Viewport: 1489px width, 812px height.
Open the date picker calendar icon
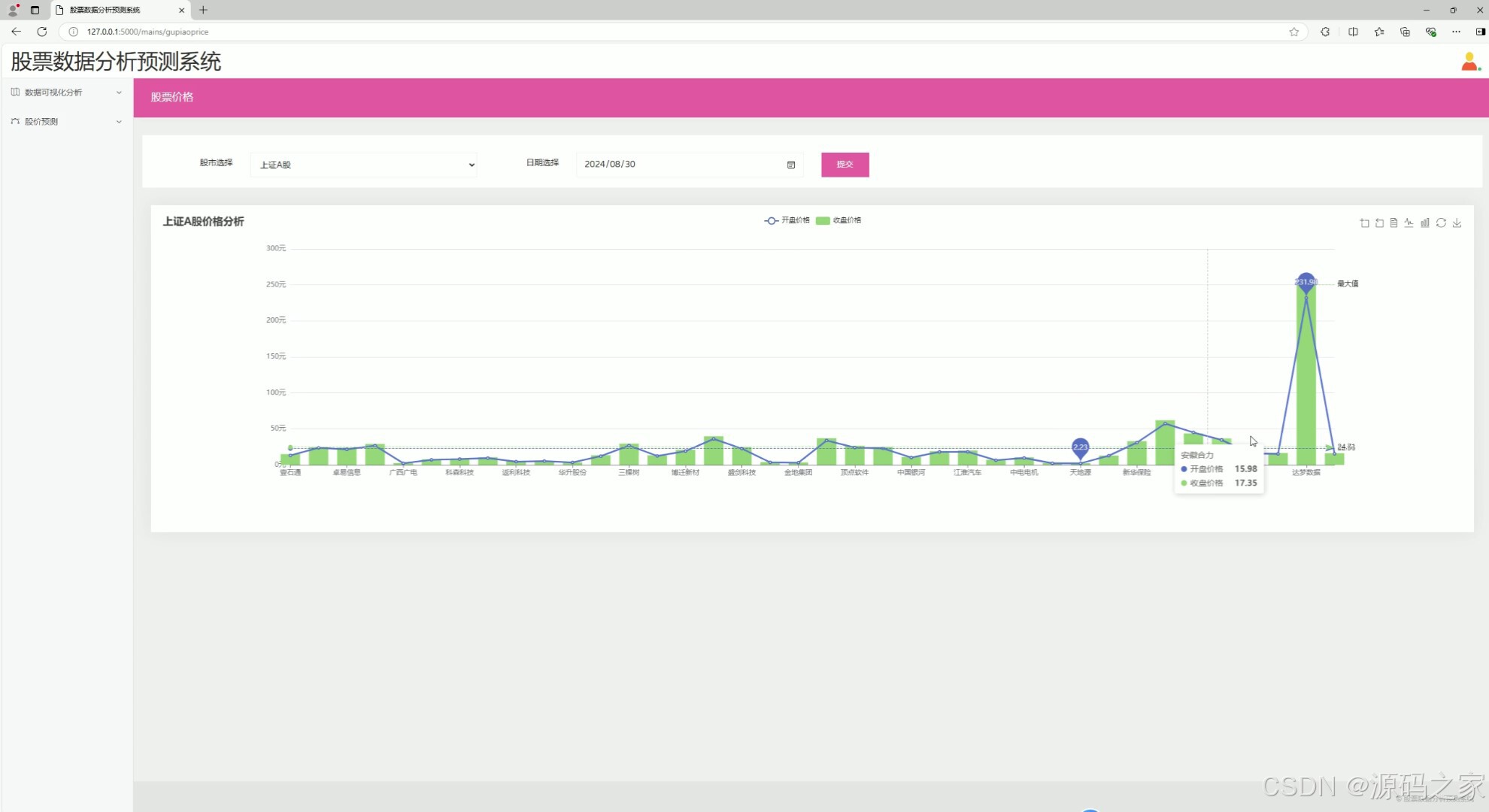click(791, 165)
